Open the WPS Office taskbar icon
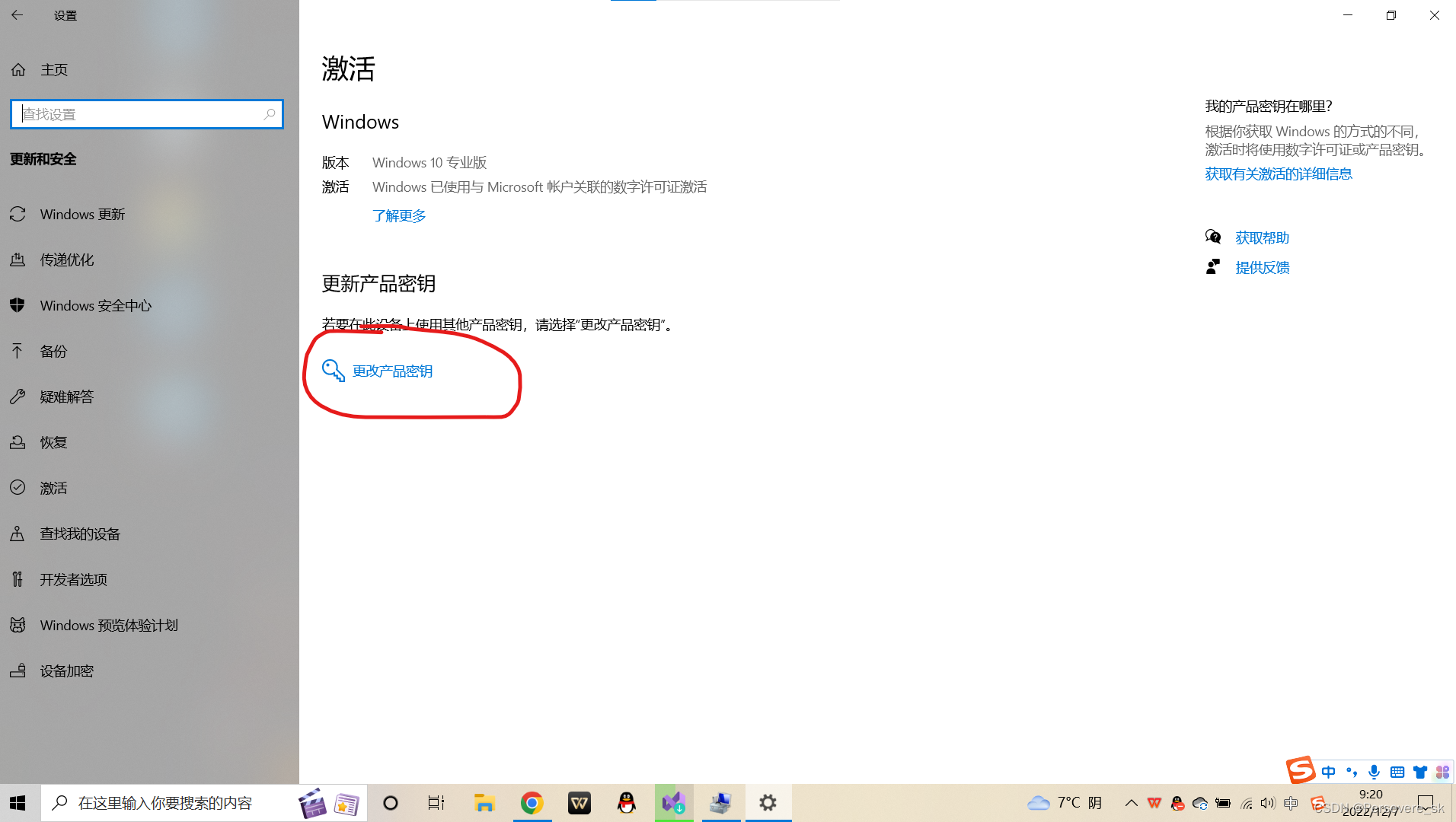Image resolution: width=1456 pixels, height=822 pixels. [580, 803]
